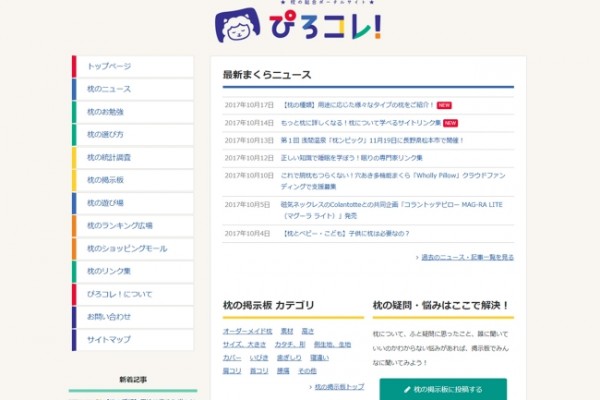This screenshot has width=600, height=400.
Task: Go to 枕の遊び場 in the sidebar
Action: click(x=133, y=203)
